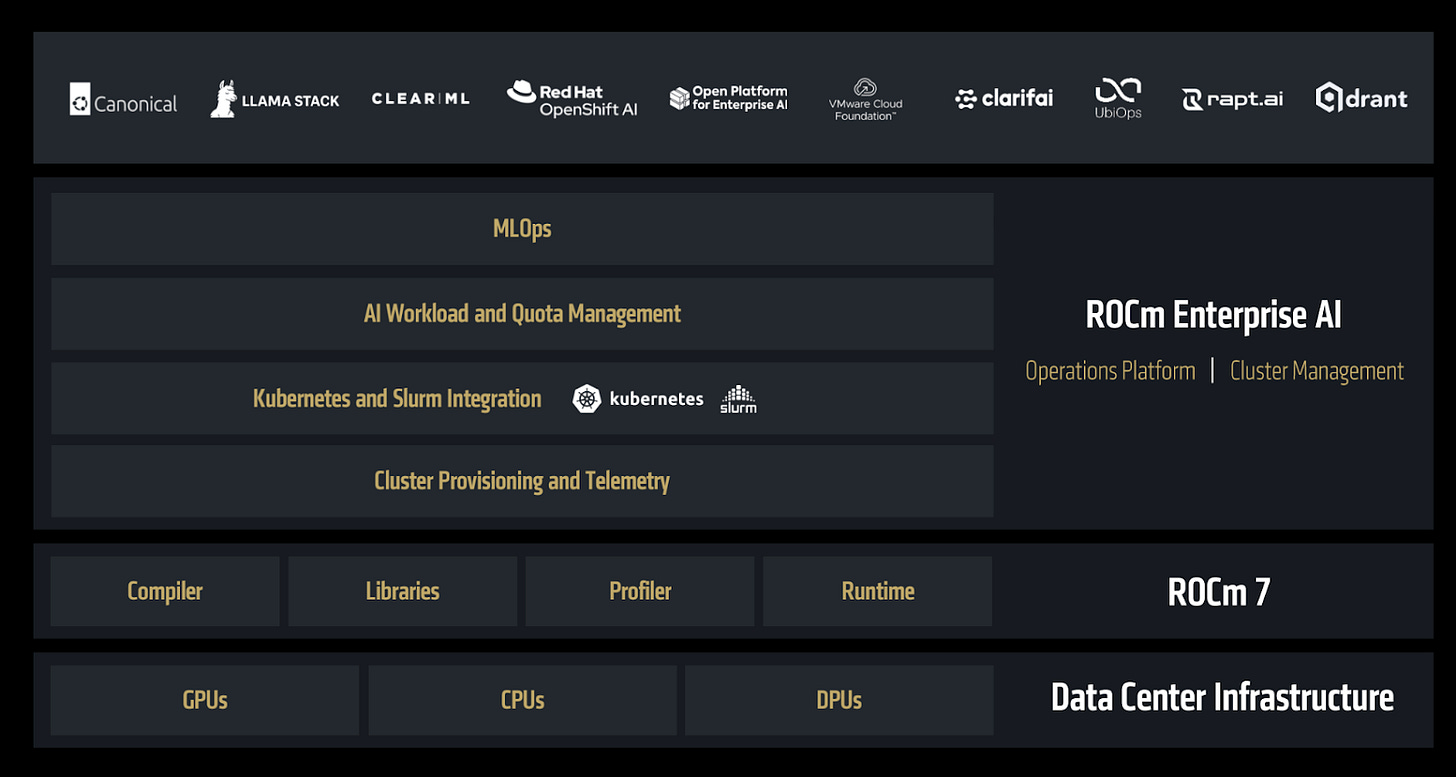Click the Clarifai logo

click(x=1004, y=98)
